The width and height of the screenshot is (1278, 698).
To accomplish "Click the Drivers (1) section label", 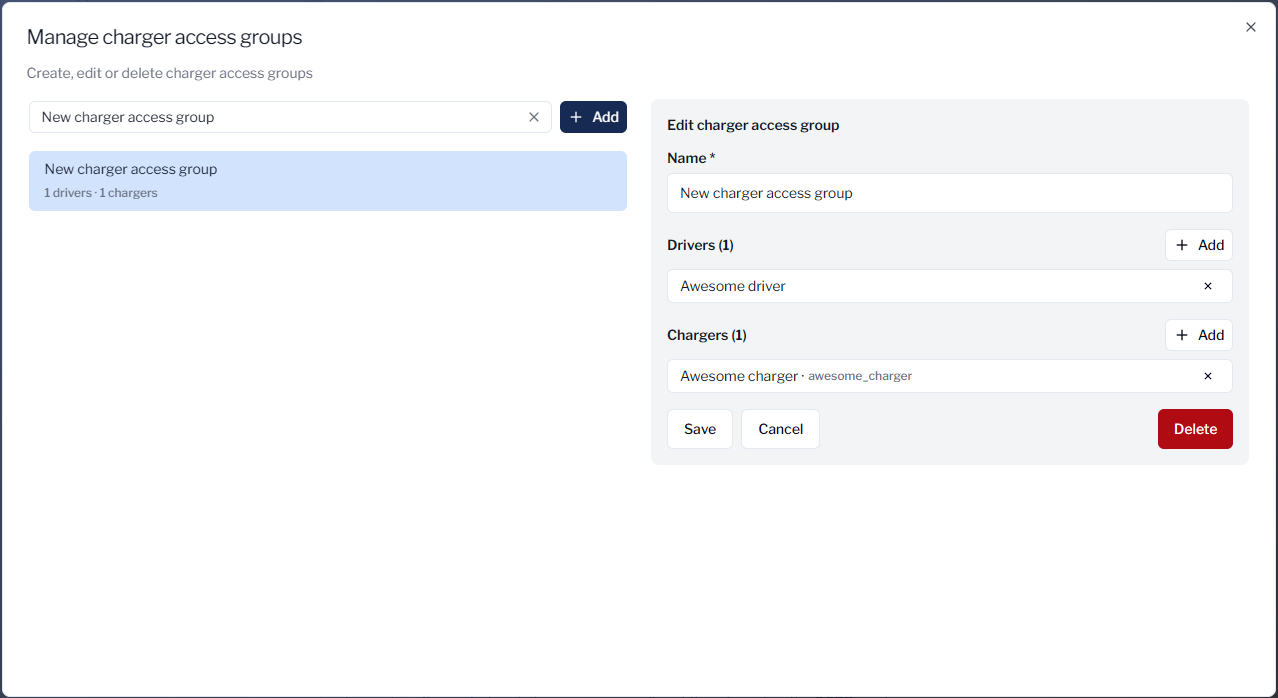I will 700,245.
